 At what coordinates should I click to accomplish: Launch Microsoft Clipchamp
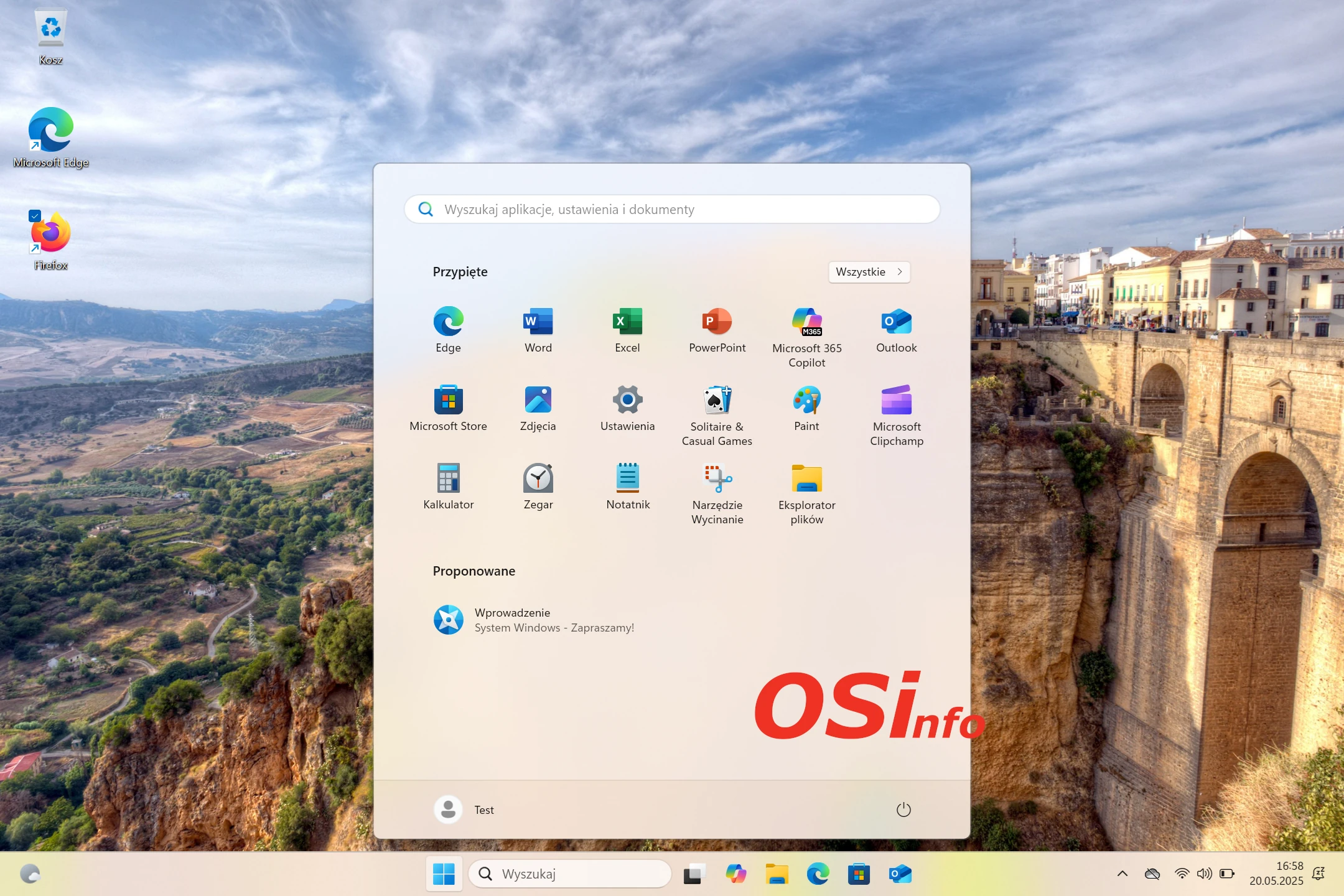pos(896,415)
